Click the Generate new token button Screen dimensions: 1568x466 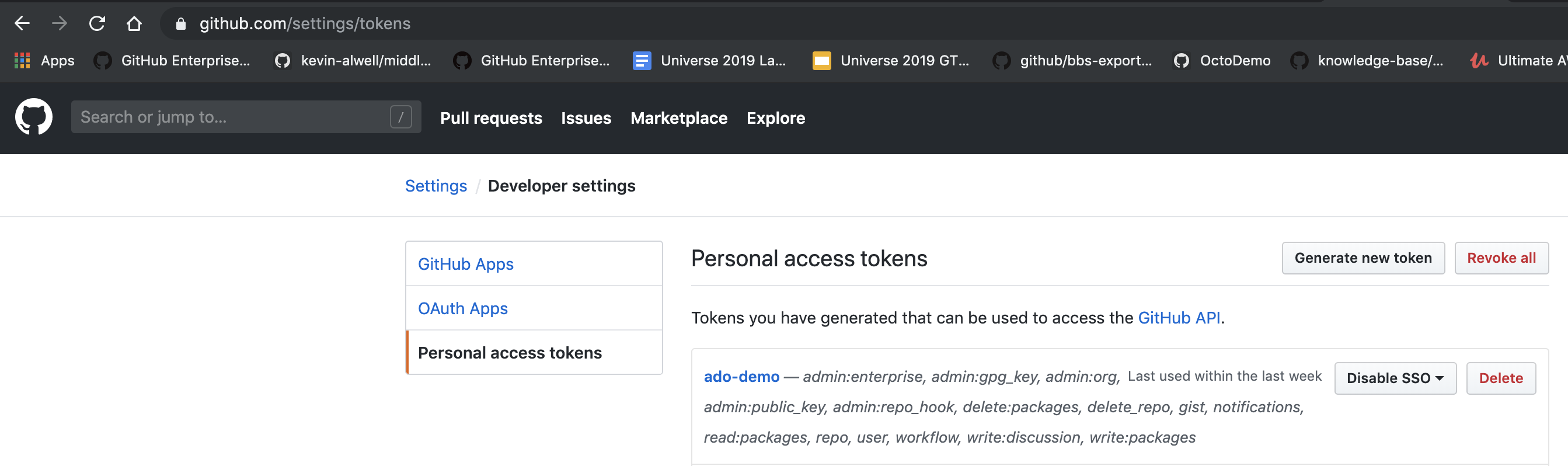[1363, 258]
